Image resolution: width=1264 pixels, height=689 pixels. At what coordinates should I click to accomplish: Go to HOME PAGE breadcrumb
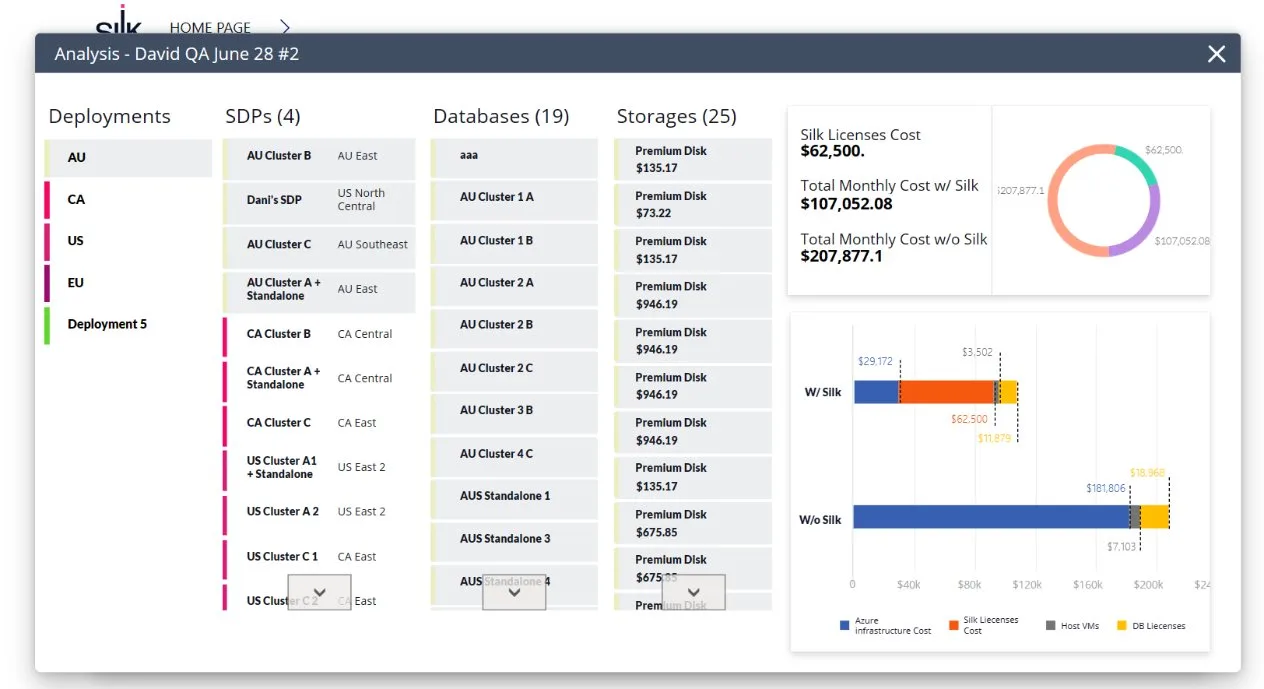click(x=210, y=28)
